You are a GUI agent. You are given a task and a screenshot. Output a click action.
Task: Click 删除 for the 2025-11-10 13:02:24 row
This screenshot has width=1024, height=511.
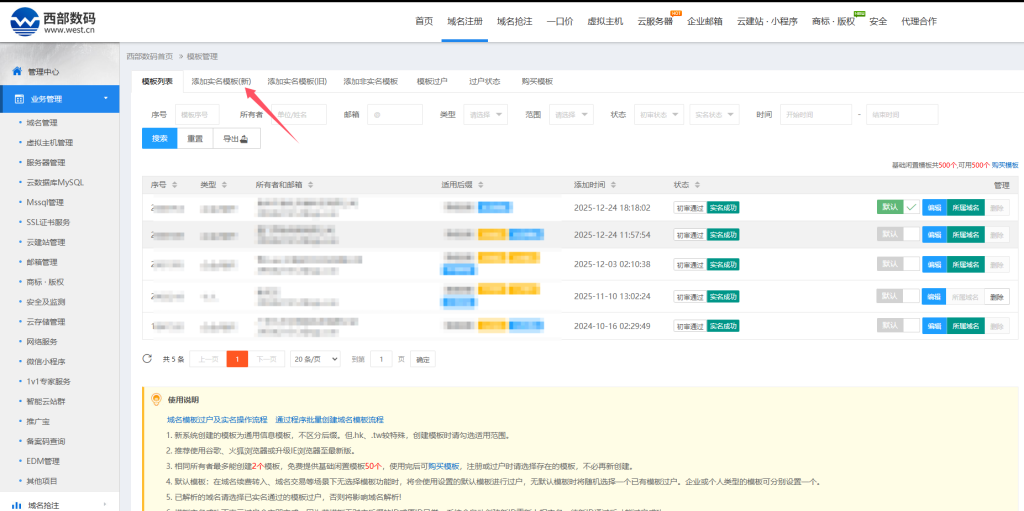pos(997,296)
